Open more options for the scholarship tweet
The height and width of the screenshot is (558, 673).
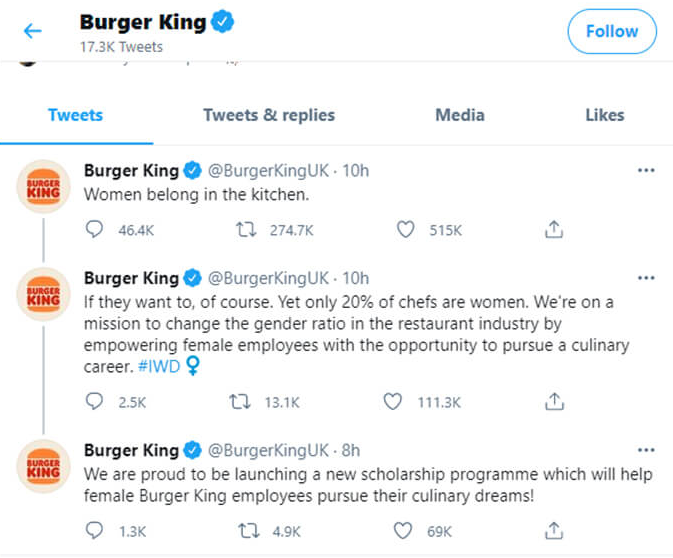(646, 450)
